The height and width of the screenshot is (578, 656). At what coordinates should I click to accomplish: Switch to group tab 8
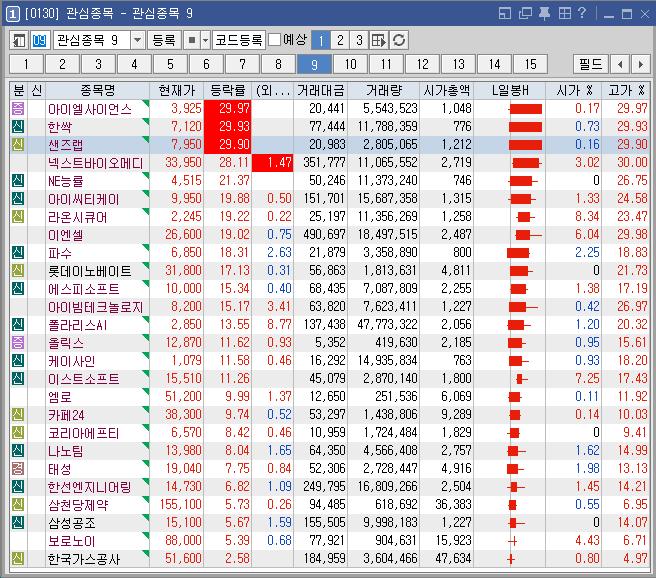click(278, 64)
